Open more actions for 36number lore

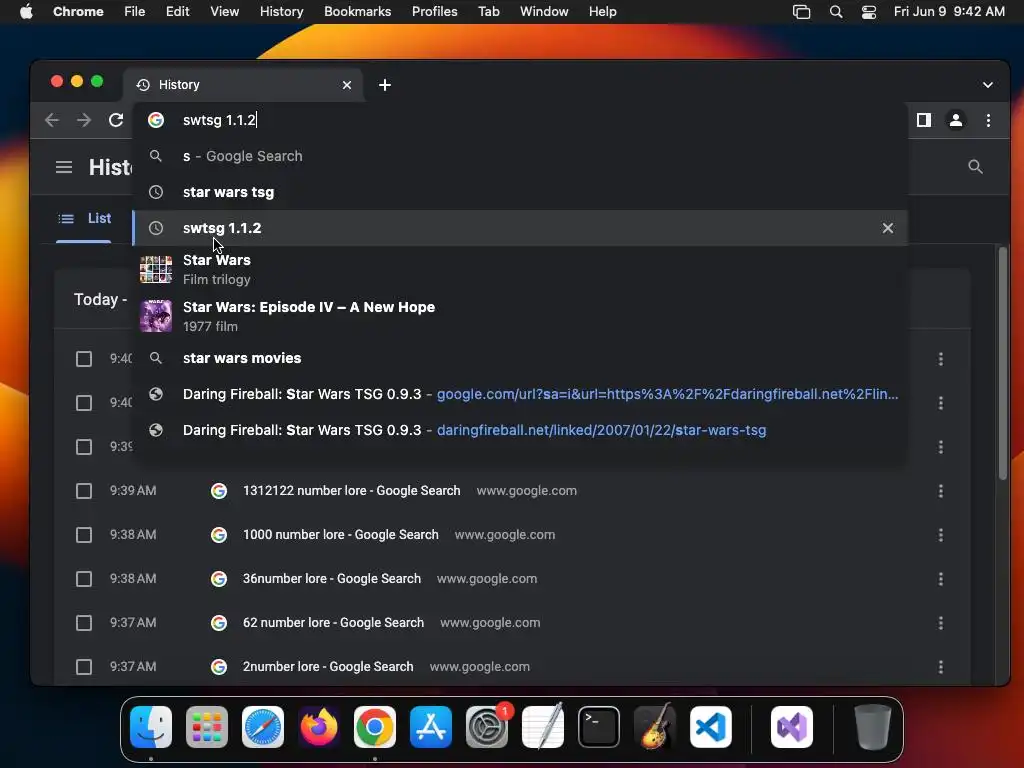(x=940, y=579)
